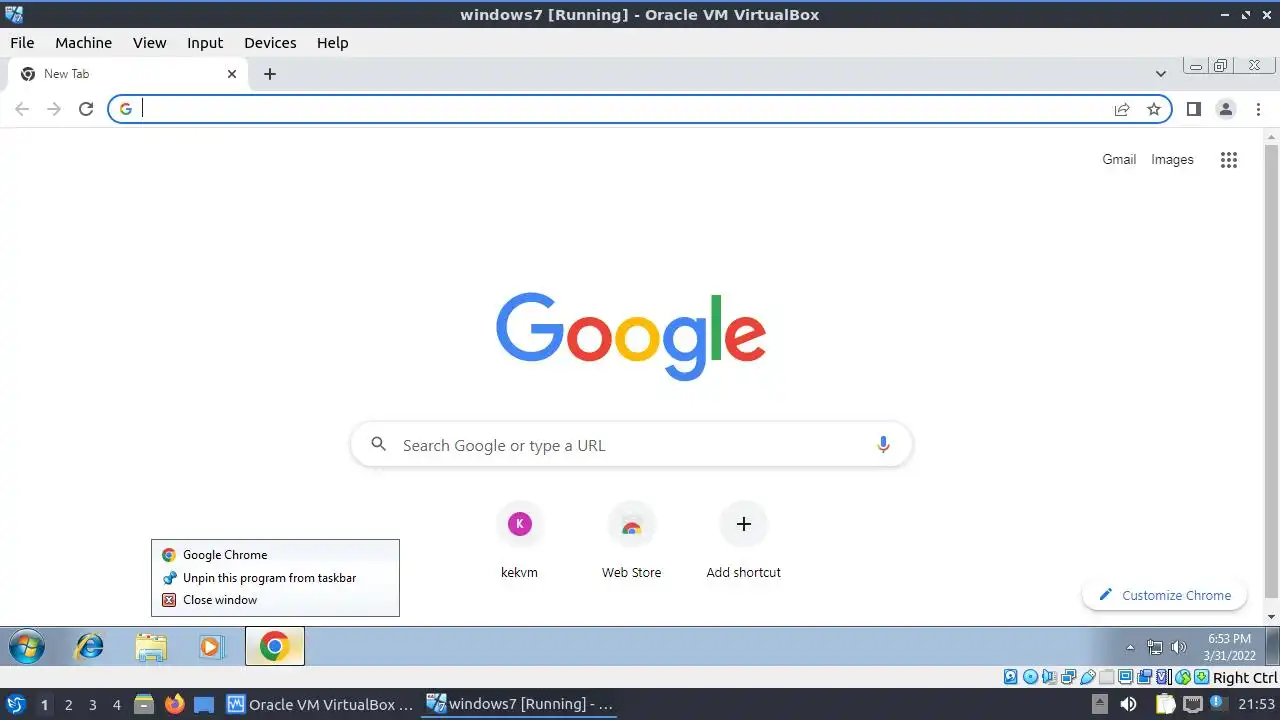Click Windows network tray icon

tap(1155, 647)
